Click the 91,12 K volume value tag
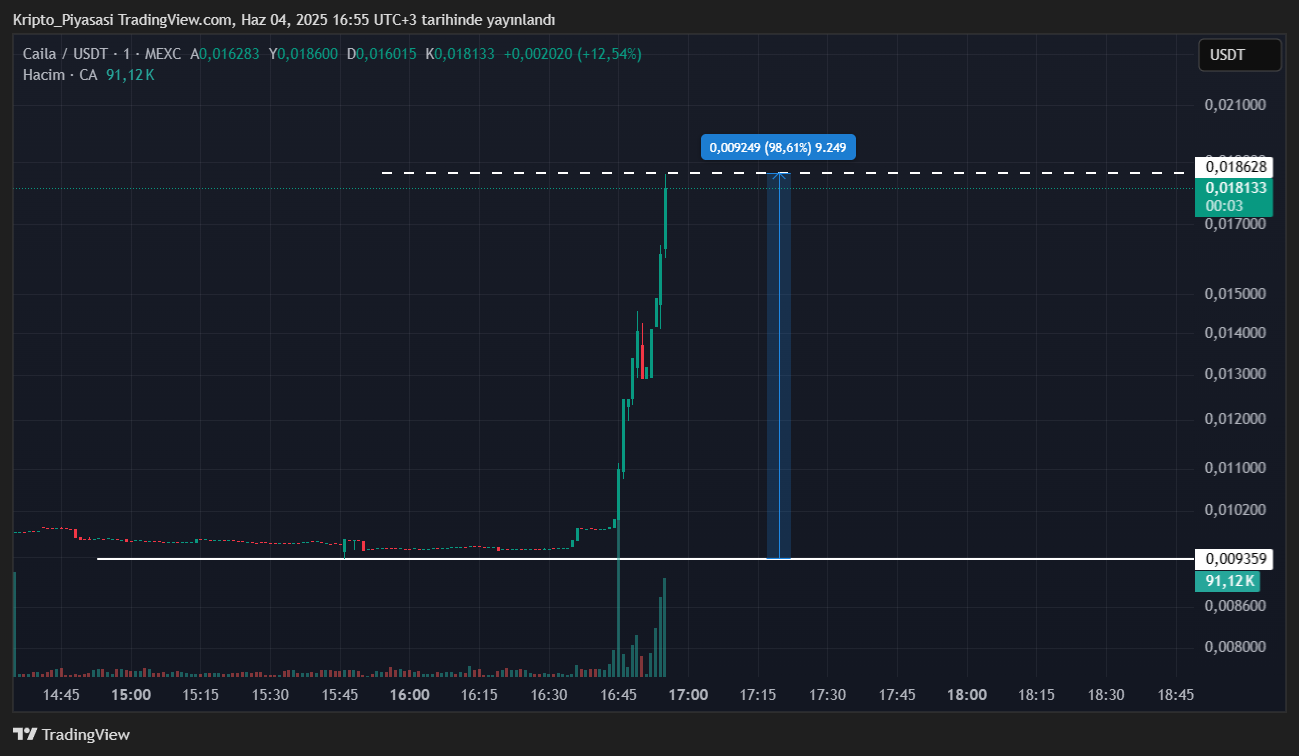The width and height of the screenshot is (1299, 756). pos(1231,581)
